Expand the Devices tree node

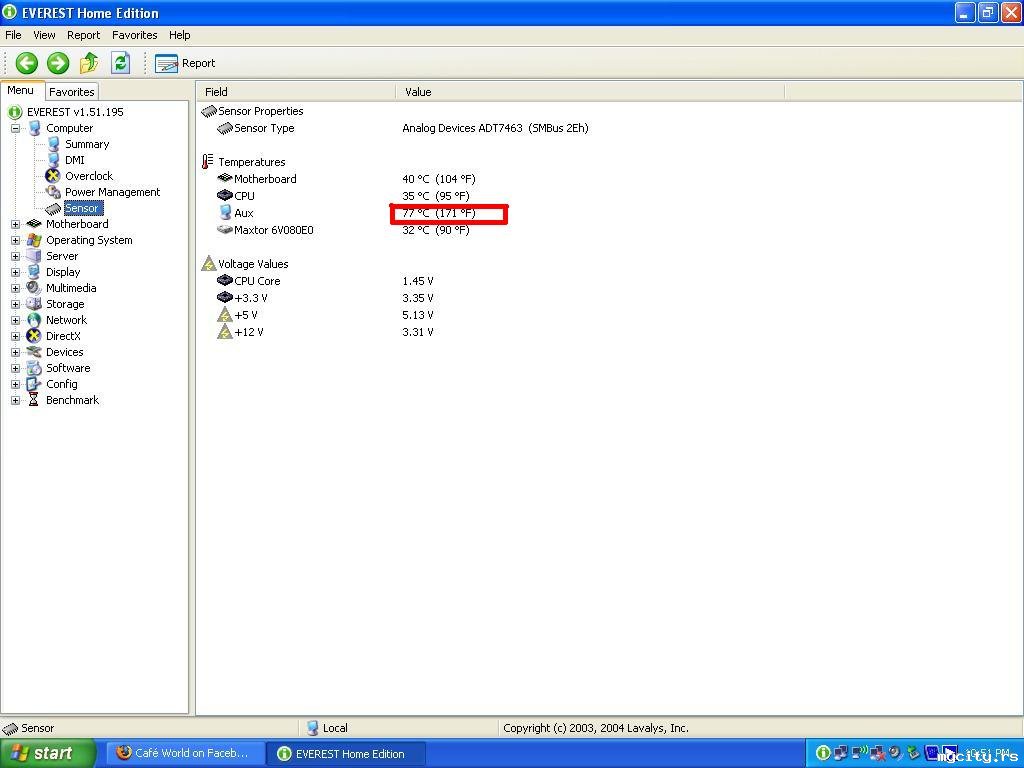[15, 352]
